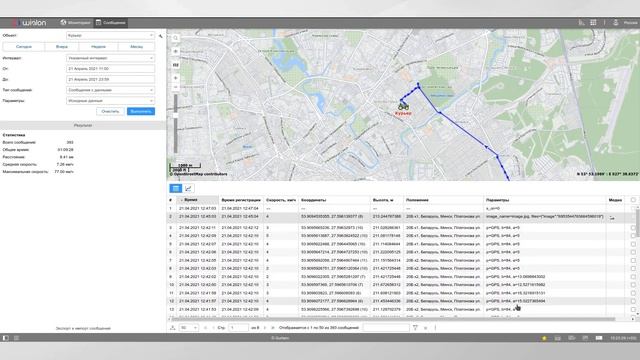Click the blue Выполнить (Execute) button

click(x=141, y=111)
